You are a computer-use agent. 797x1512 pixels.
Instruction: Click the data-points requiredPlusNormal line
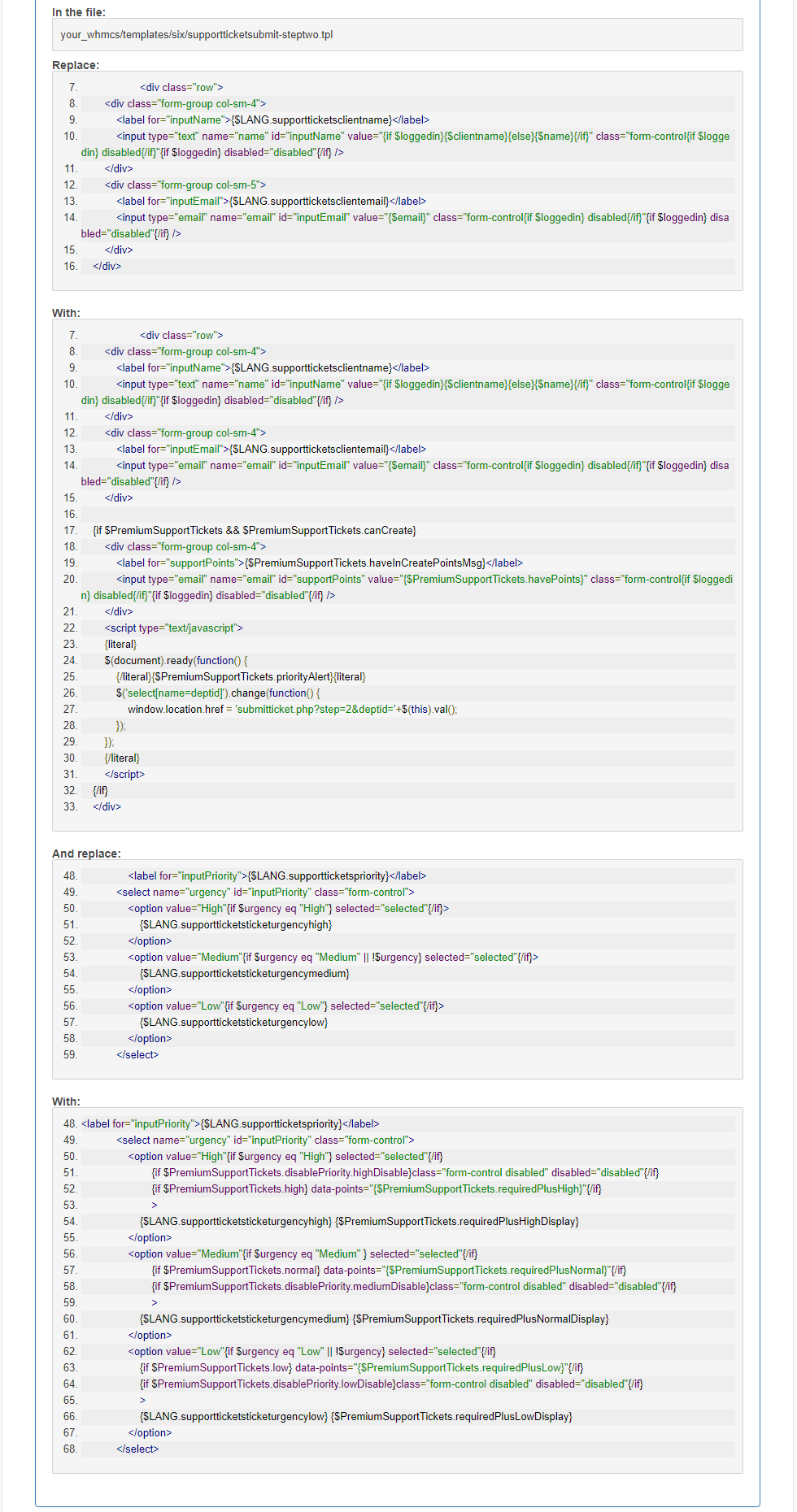(x=389, y=1270)
